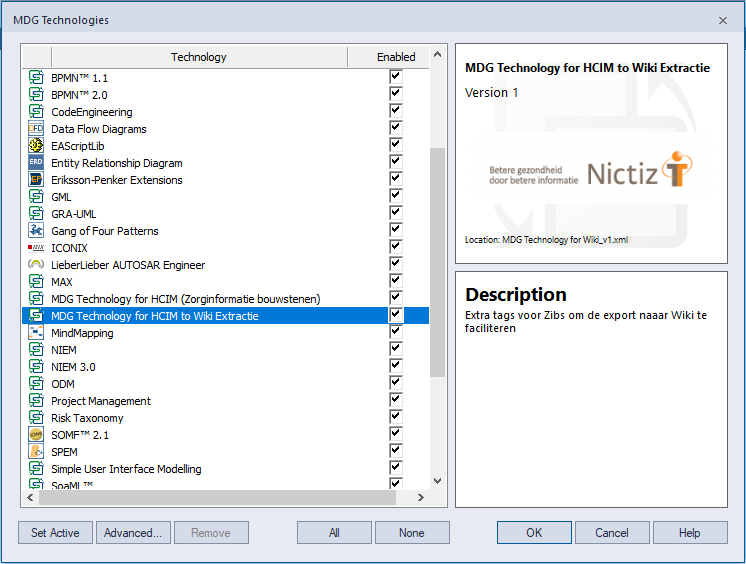Image resolution: width=746 pixels, height=564 pixels.
Task: Disable HCIM to Wiki Extractie checkbox
Action: click(x=396, y=315)
